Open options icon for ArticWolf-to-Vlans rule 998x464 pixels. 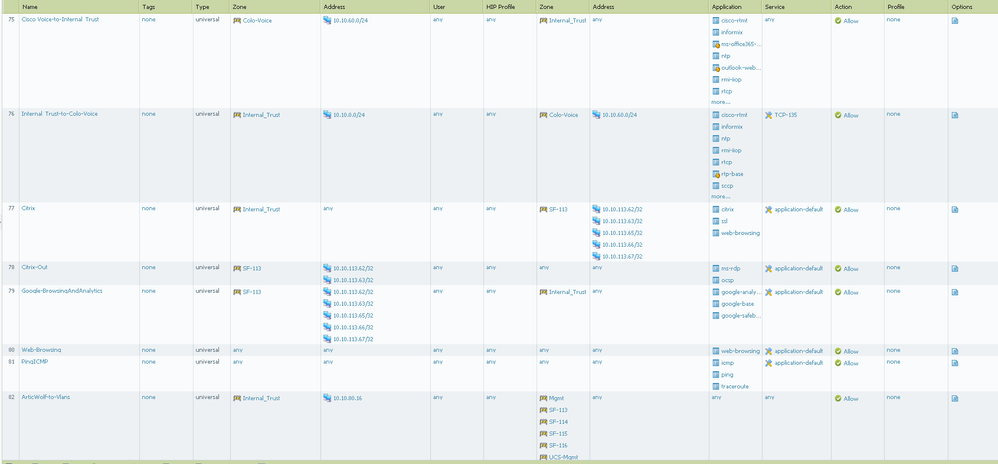coord(955,398)
